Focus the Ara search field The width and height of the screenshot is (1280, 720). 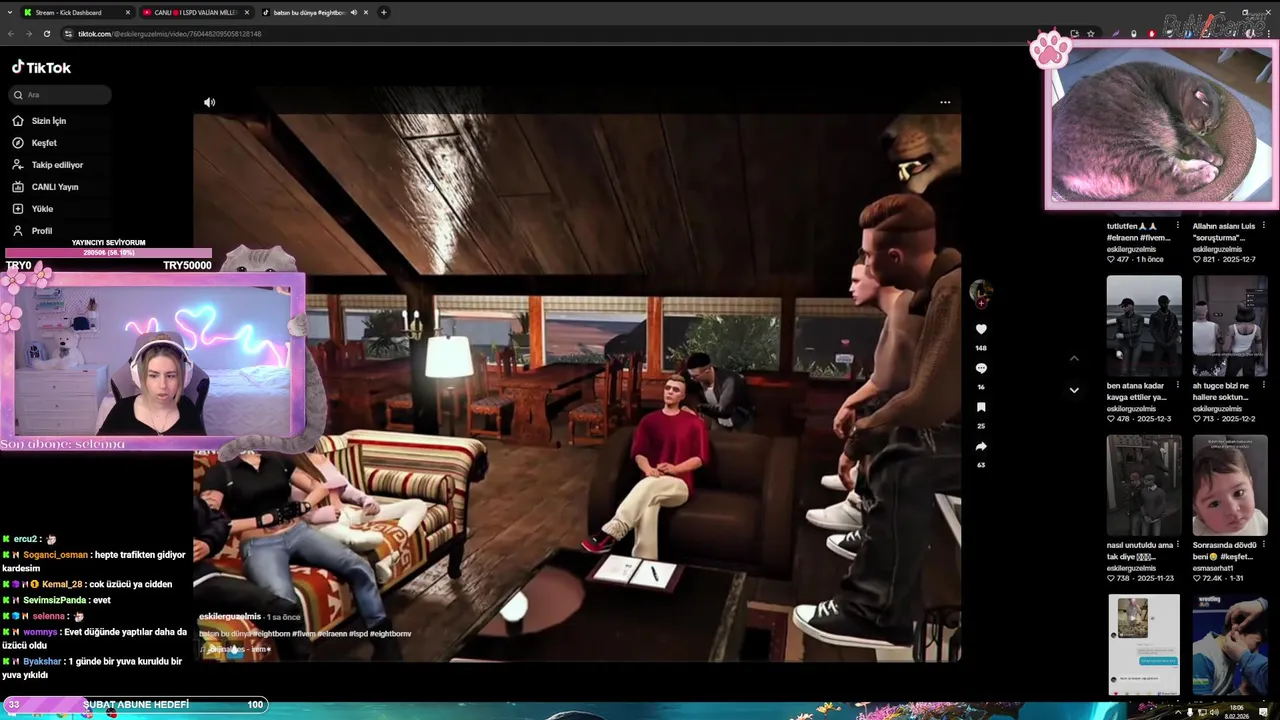[61, 95]
